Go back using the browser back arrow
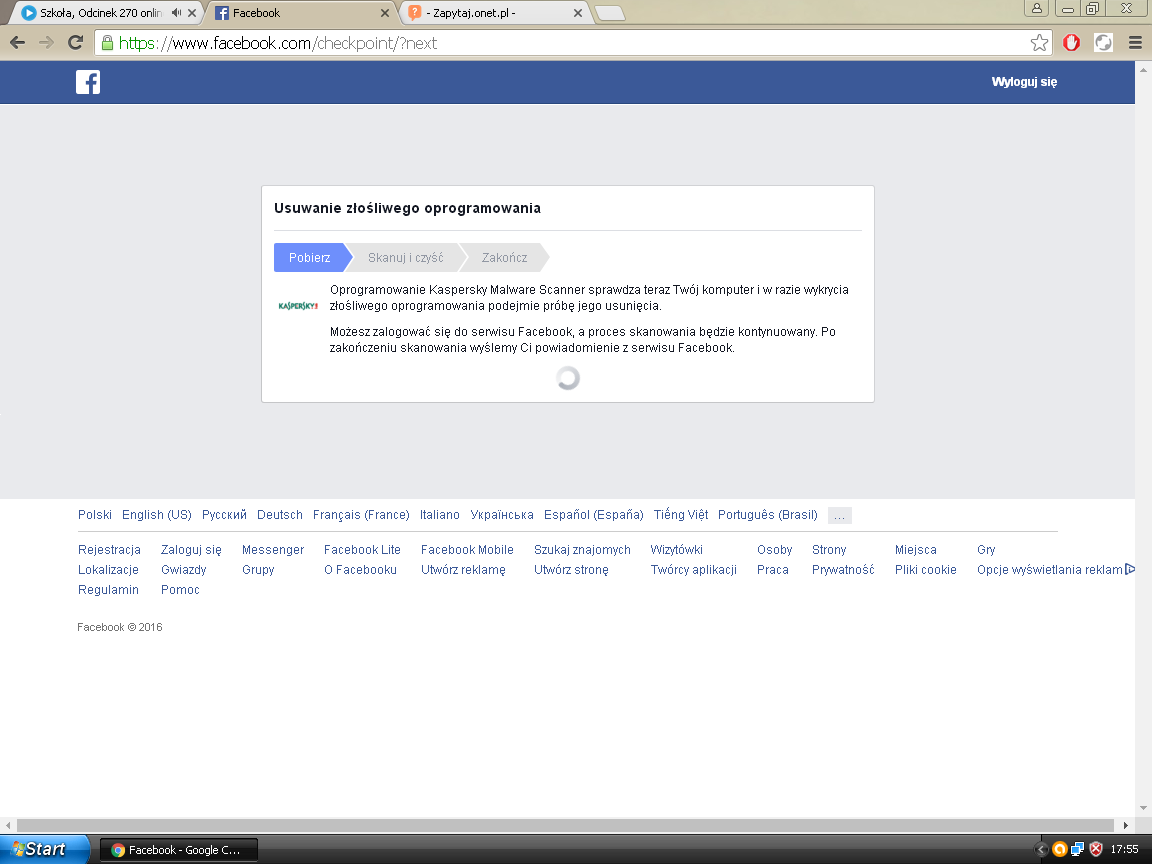This screenshot has width=1152, height=864. pos(17,43)
